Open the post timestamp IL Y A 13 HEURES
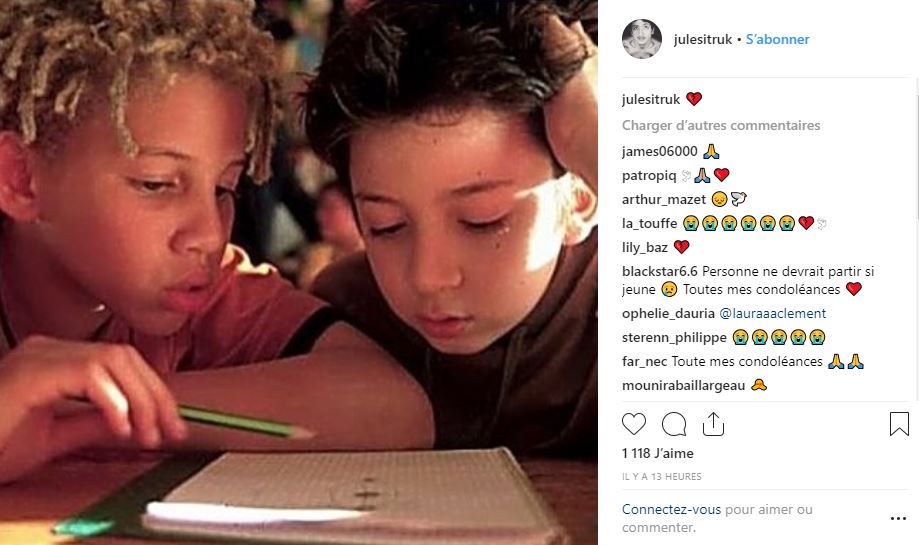Viewport: 919px width, 545px height. [662, 476]
